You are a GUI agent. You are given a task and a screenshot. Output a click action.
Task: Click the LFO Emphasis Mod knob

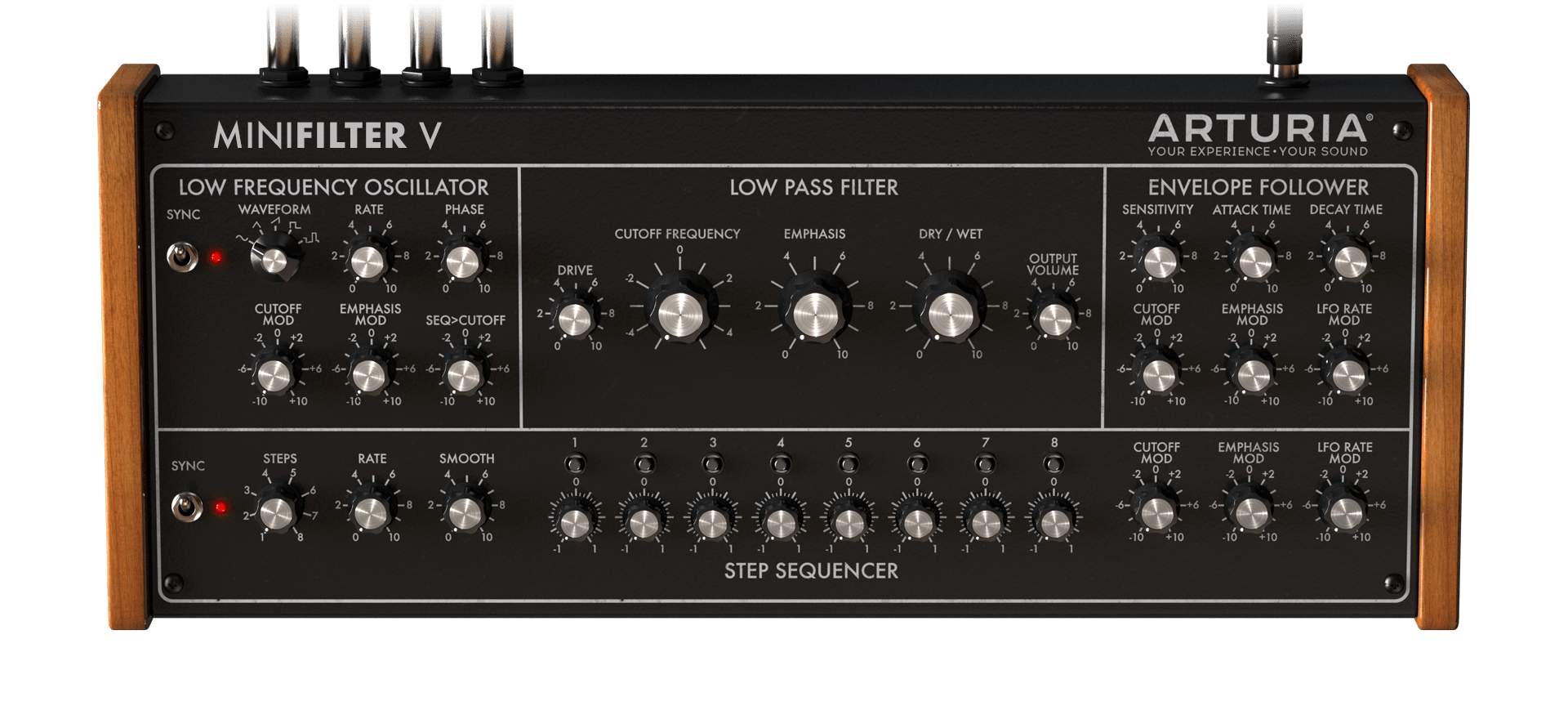point(368,374)
